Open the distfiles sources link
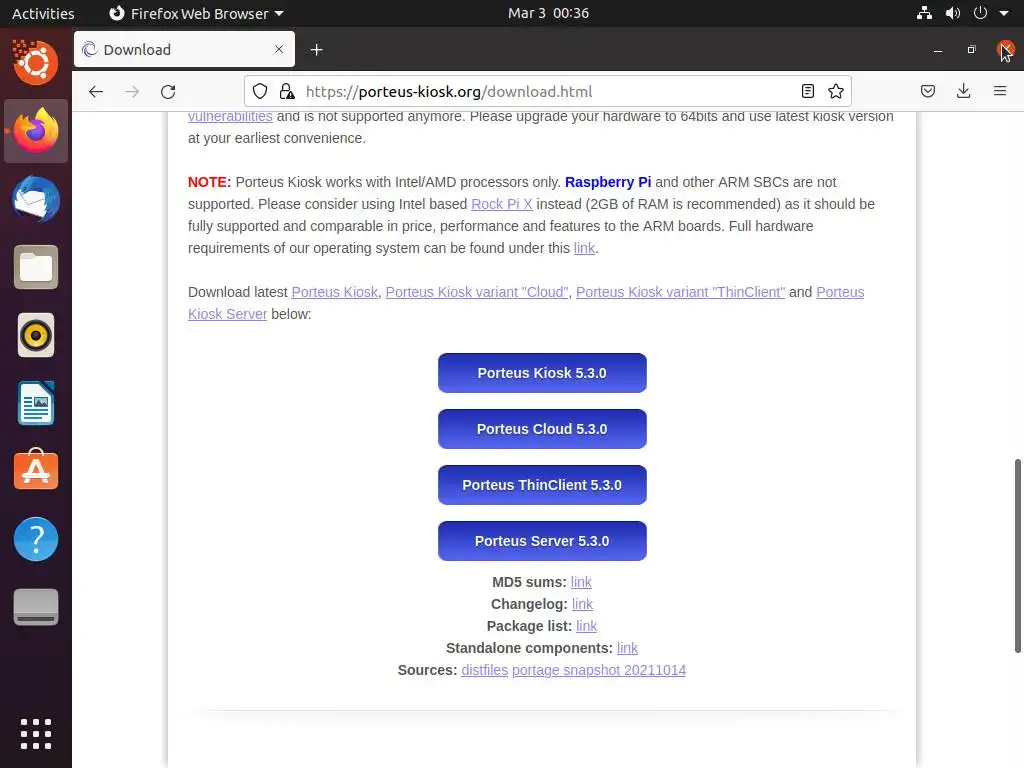 pyautogui.click(x=484, y=670)
